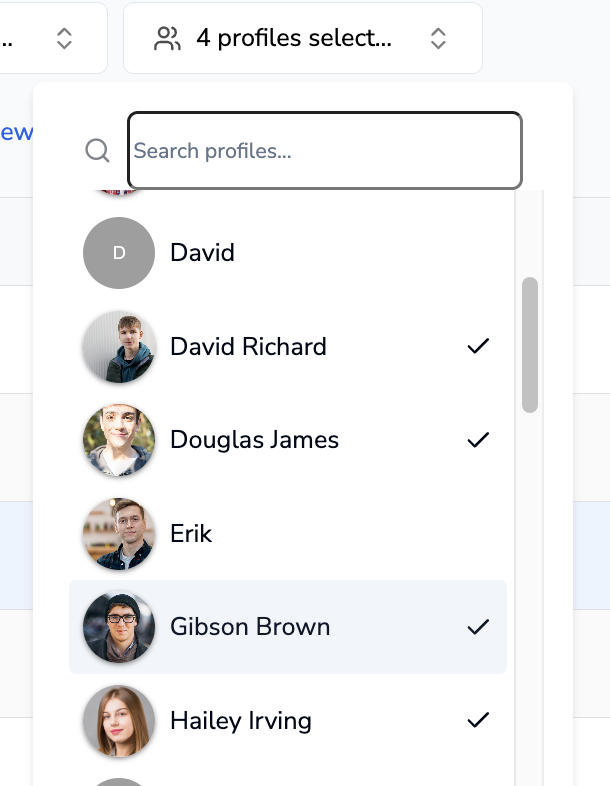
Task: Click Douglas James's profile photo
Action: 119,440
